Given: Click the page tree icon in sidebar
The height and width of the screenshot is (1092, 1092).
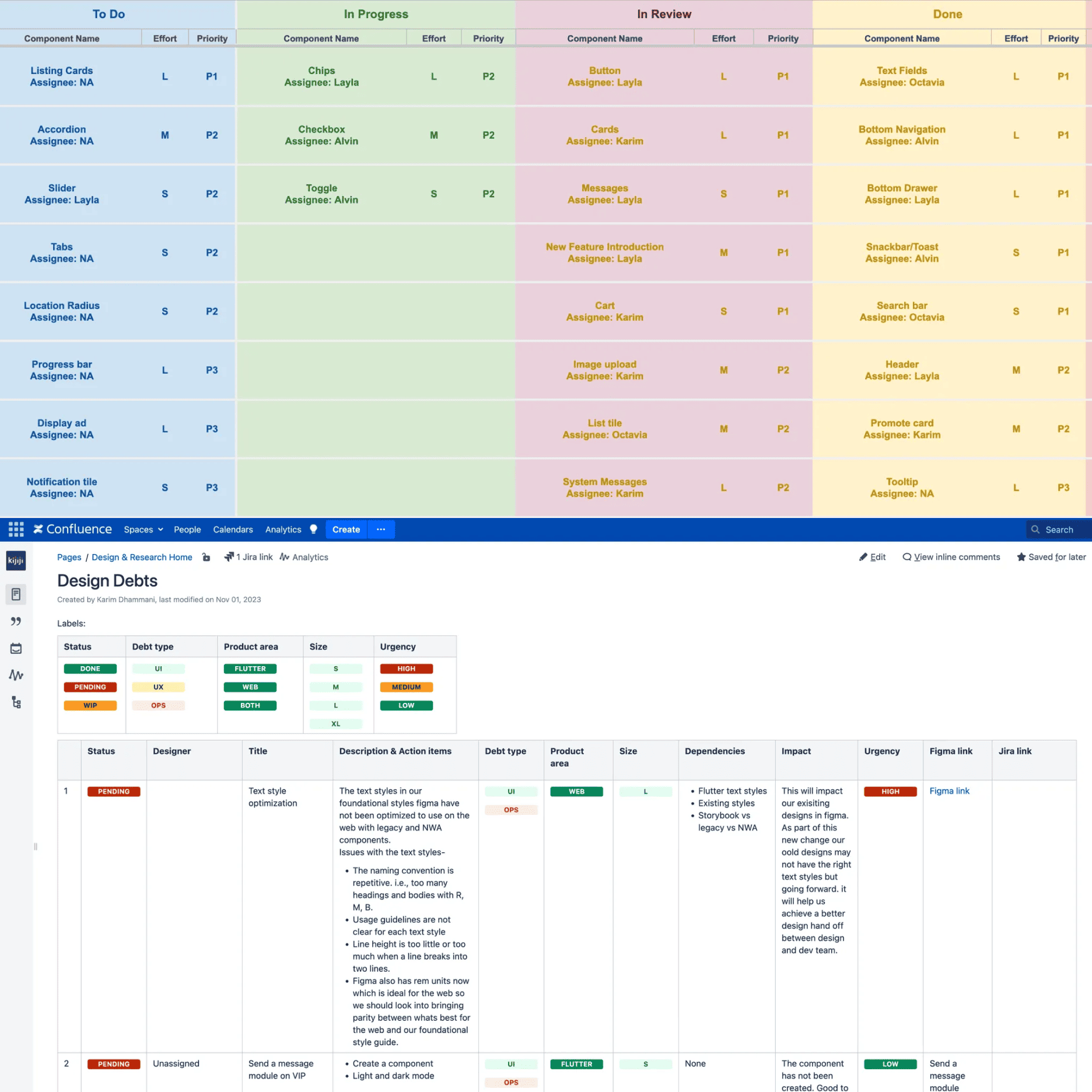Looking at the screenshot, I should 16,702.
